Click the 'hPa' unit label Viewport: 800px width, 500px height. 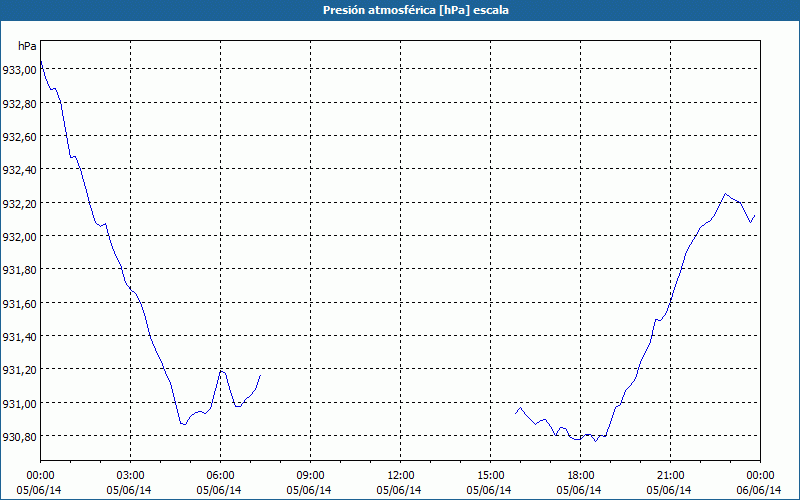coord(27,46)
